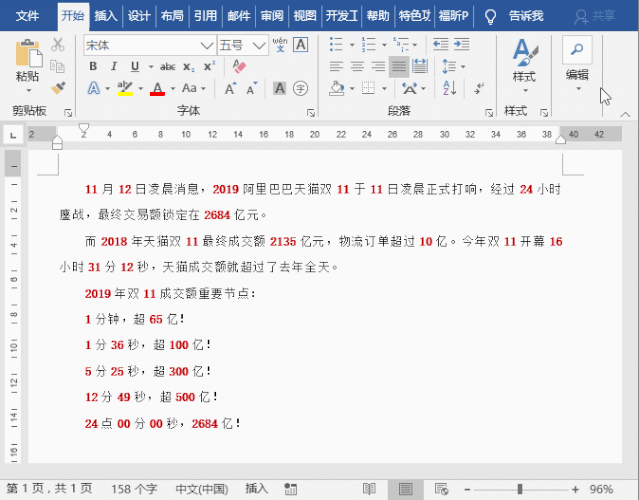Toggle Bold formatting
This screenshot has height=500, width=639.
[x=93, y=66]
